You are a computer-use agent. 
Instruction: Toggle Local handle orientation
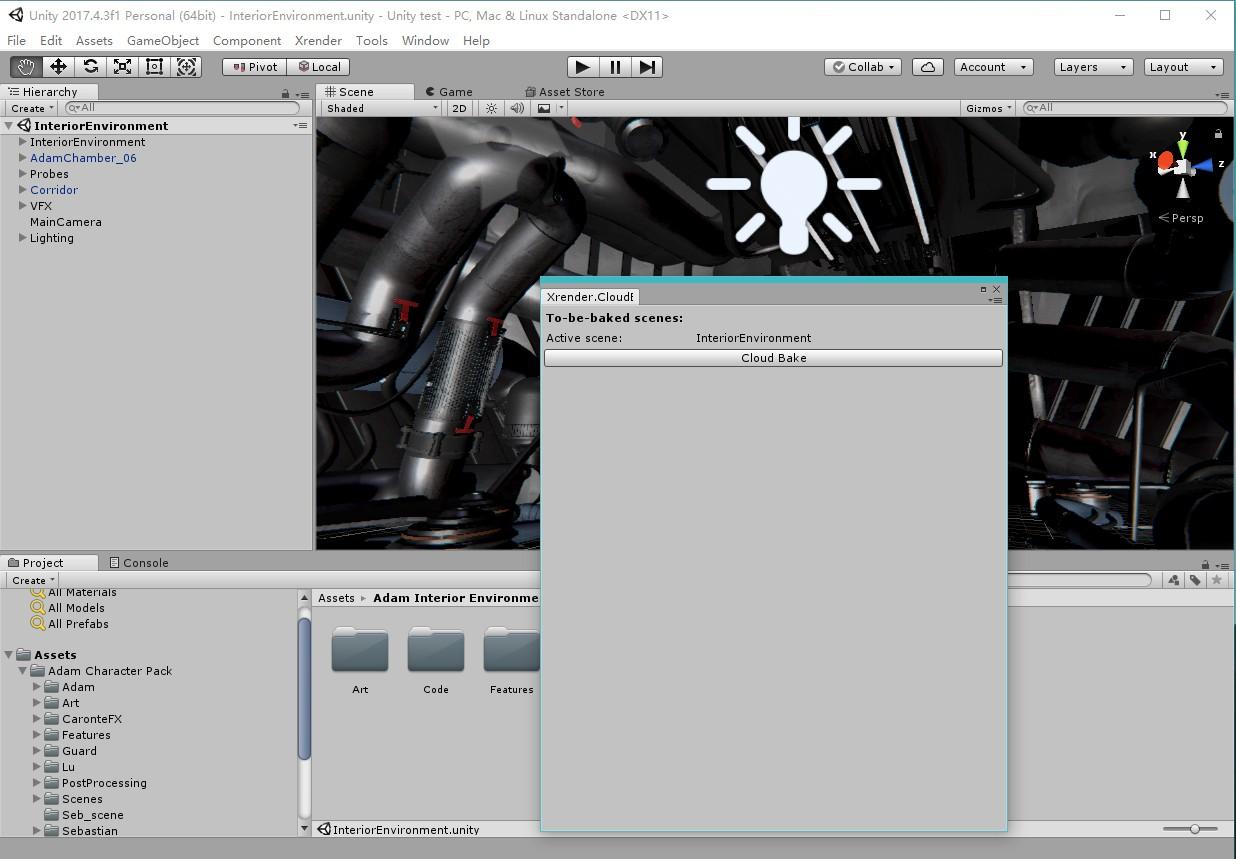319,66
